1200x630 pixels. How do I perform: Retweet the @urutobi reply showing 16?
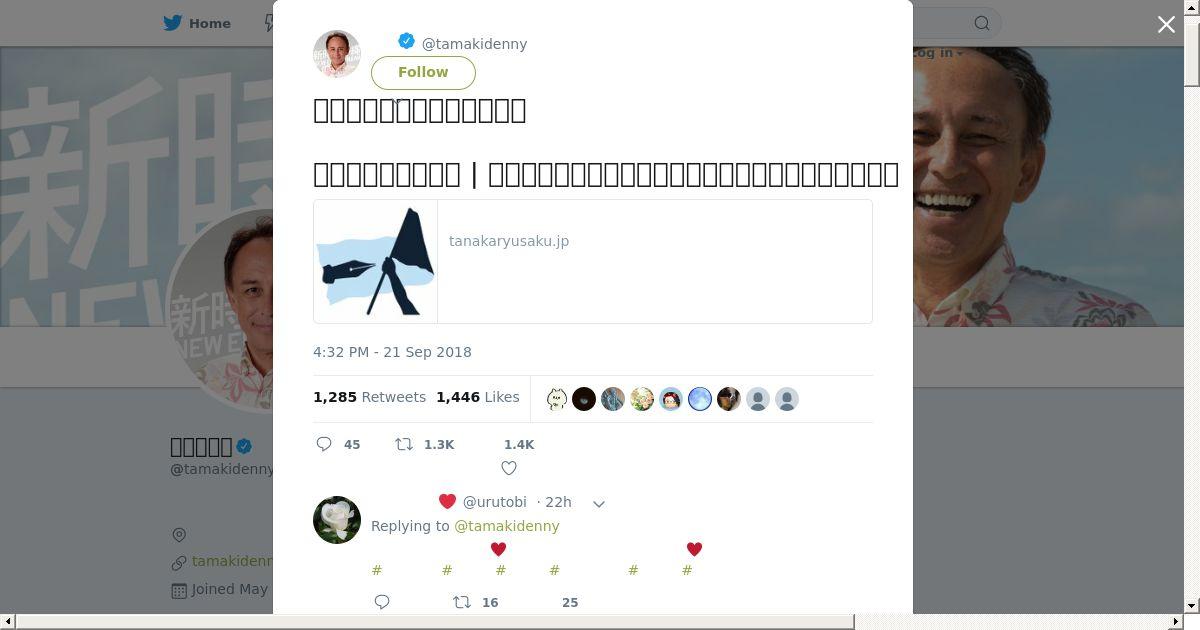tap(462, 602)
